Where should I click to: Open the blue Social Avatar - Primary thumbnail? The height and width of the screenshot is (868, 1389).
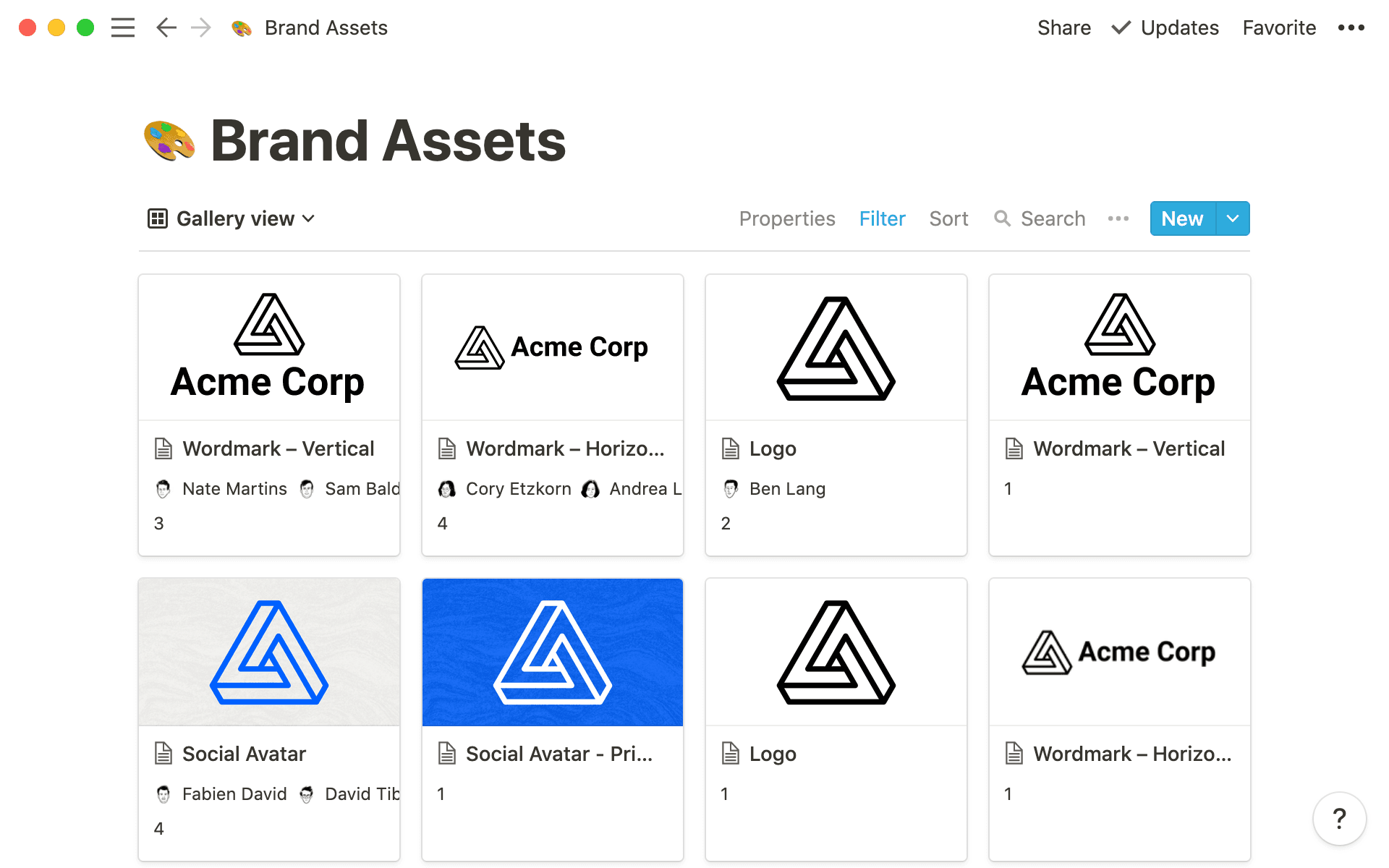coord(552,652)
